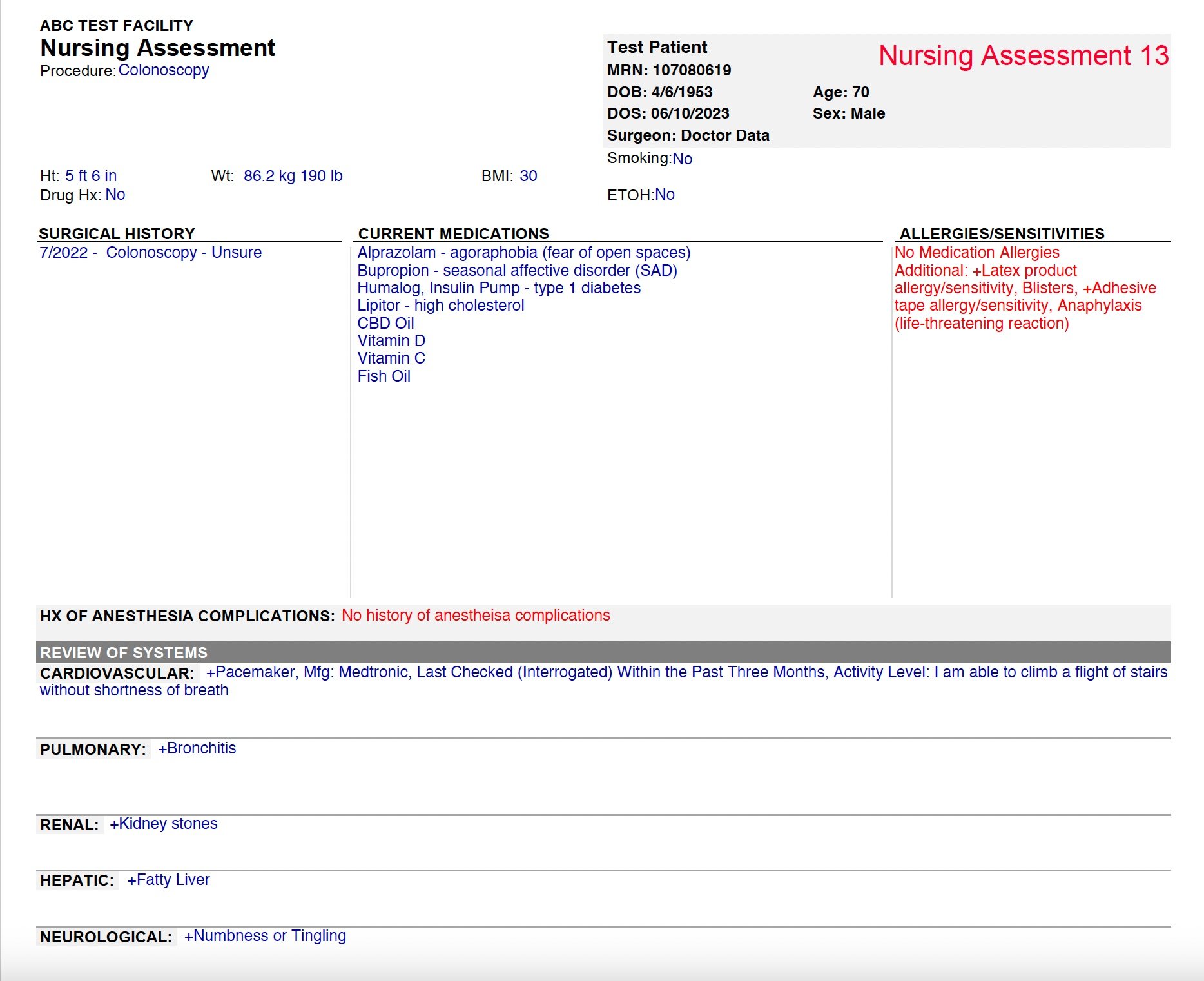This screenshot has width=1204, height=981.
Task: Click the '+Kidney stones' finding
Action: (x=164, y=824)
